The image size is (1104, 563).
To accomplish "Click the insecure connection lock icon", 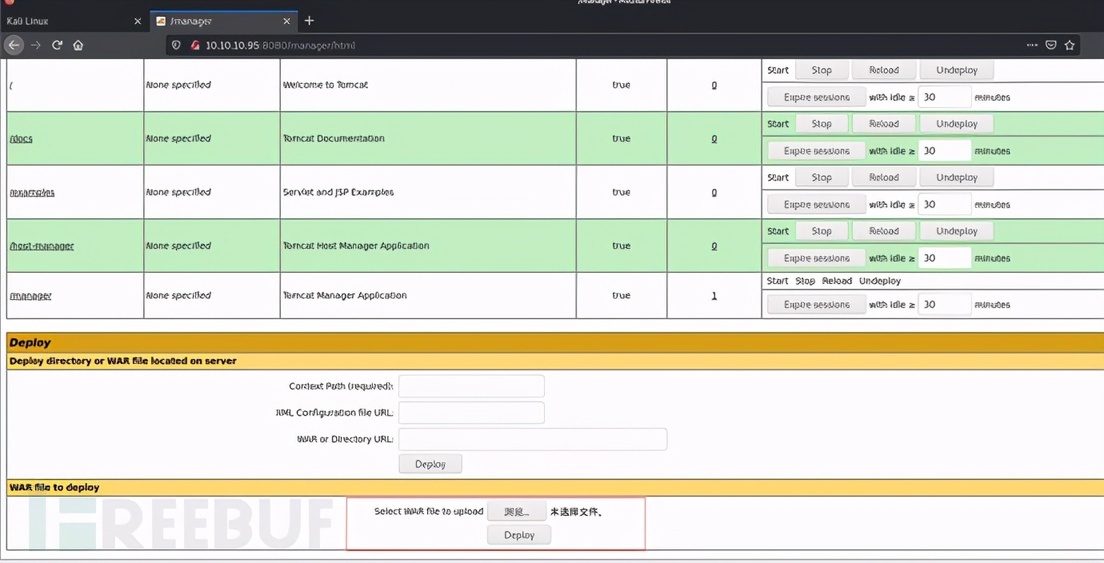I will pyautogui.click(x=195, y=45).
